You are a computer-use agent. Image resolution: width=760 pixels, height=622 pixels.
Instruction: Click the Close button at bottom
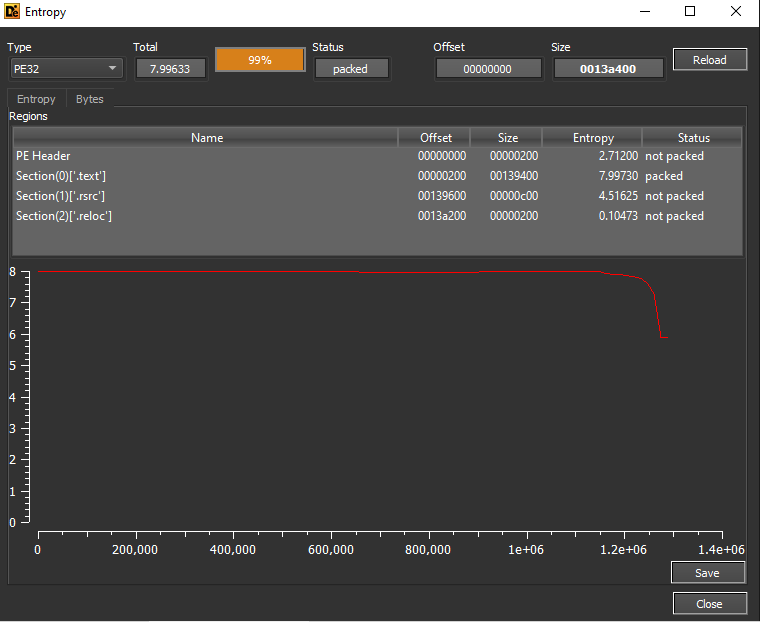710,604
